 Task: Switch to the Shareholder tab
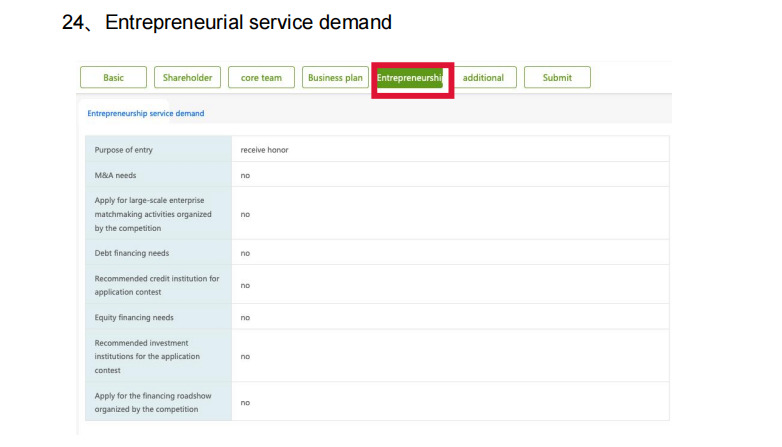[188, 77]
